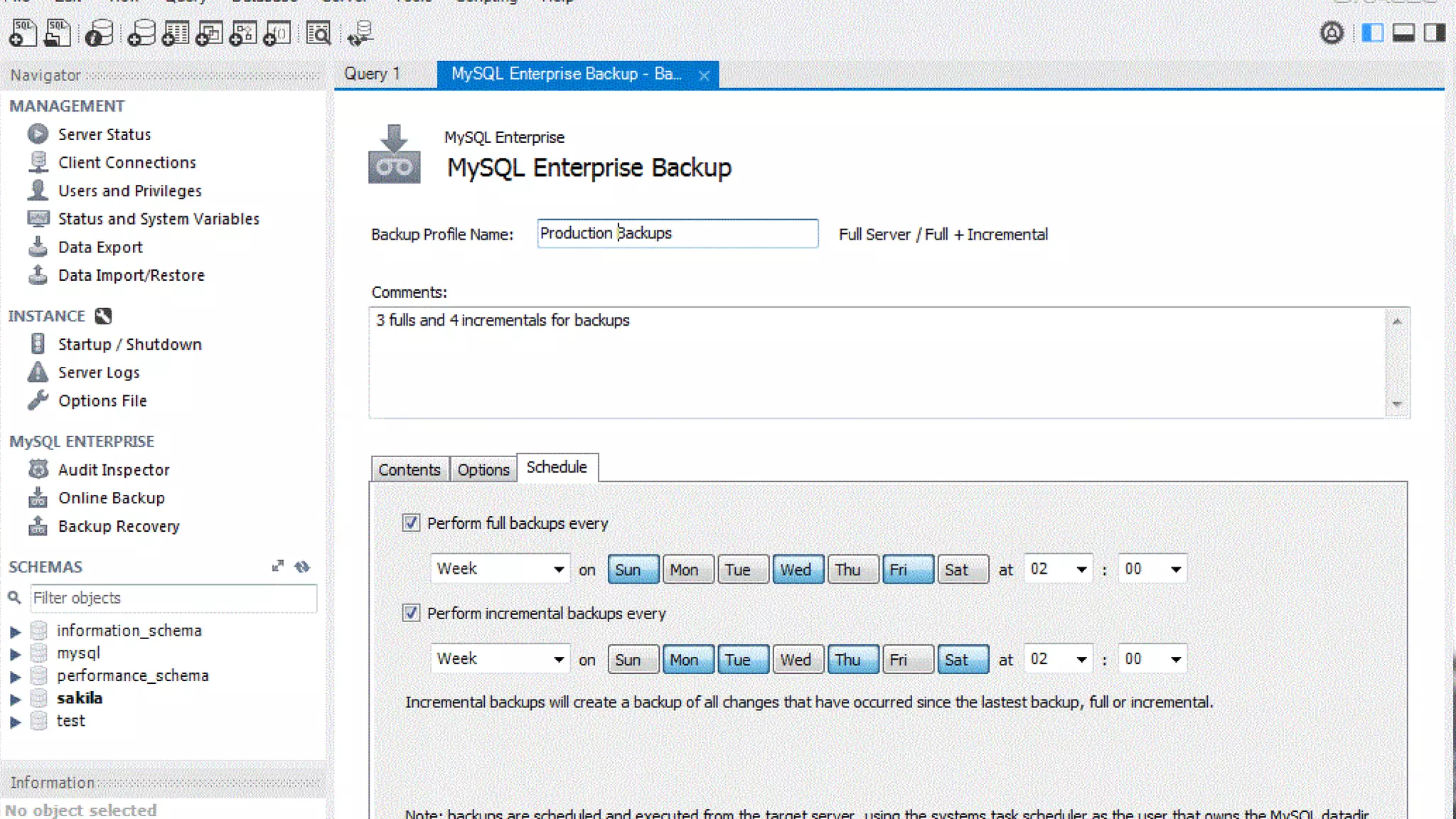Open full backup hour dropdown

(1058, 569)
